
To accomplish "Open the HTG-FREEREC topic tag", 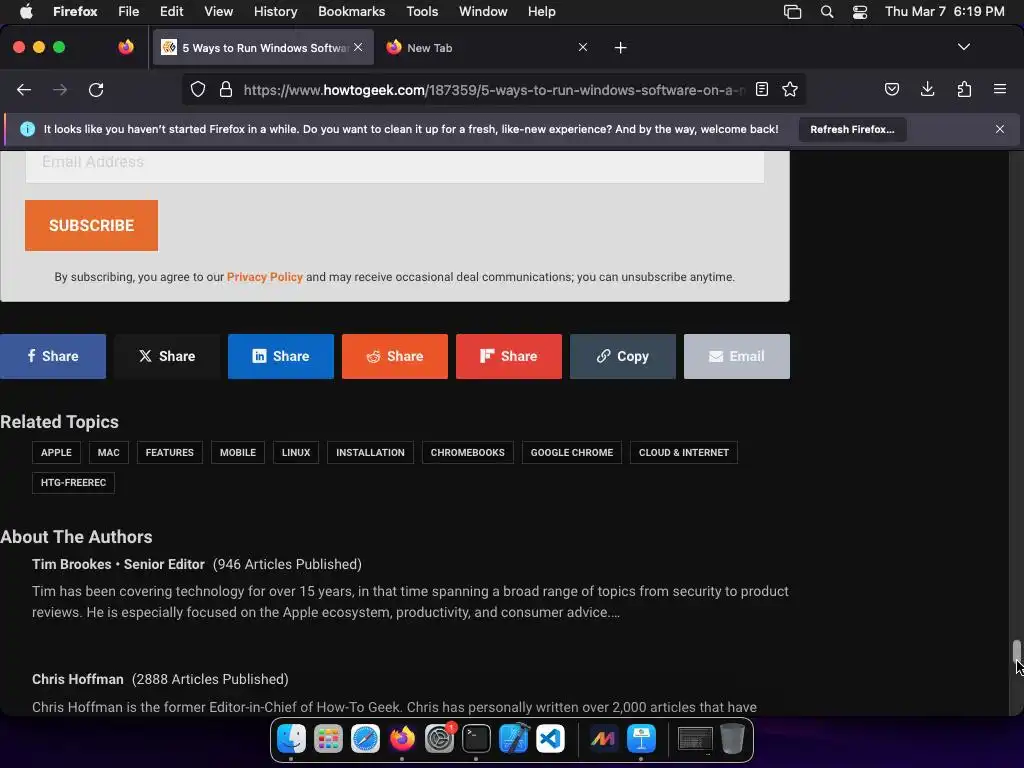I will click(73, 483).
